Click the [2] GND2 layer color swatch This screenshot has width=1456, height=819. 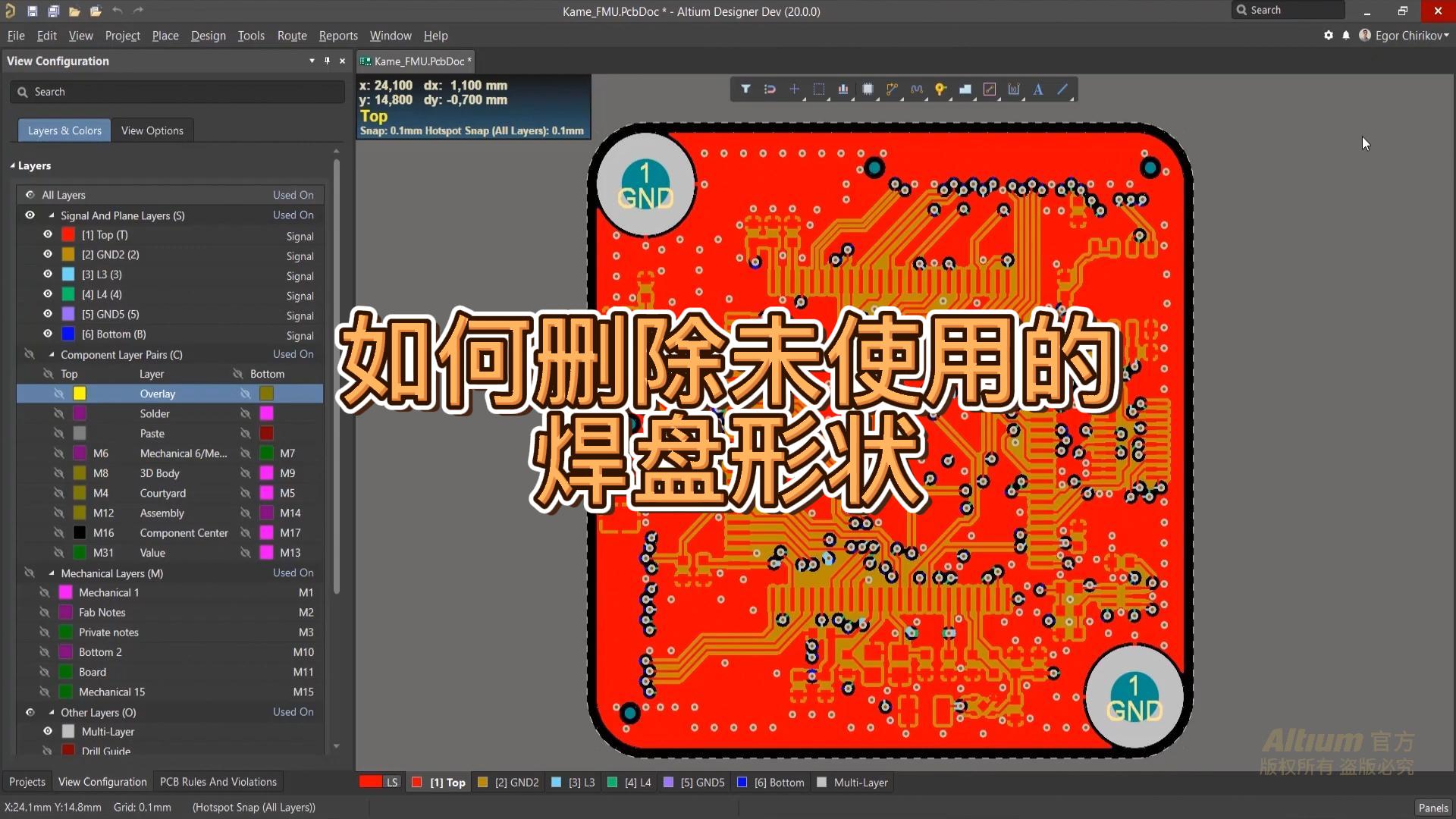pos(68,255)
